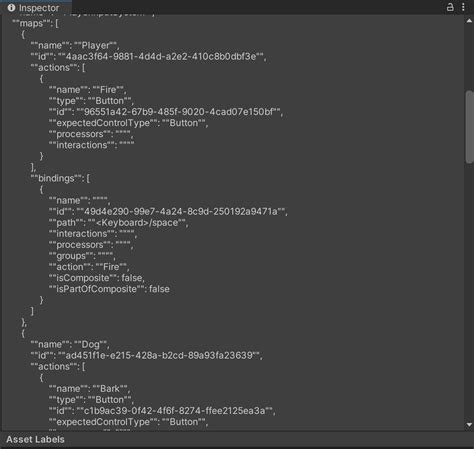Click the name "Bark" line
The height and width of the screenshot is (449, 474).
pos(89,388)
